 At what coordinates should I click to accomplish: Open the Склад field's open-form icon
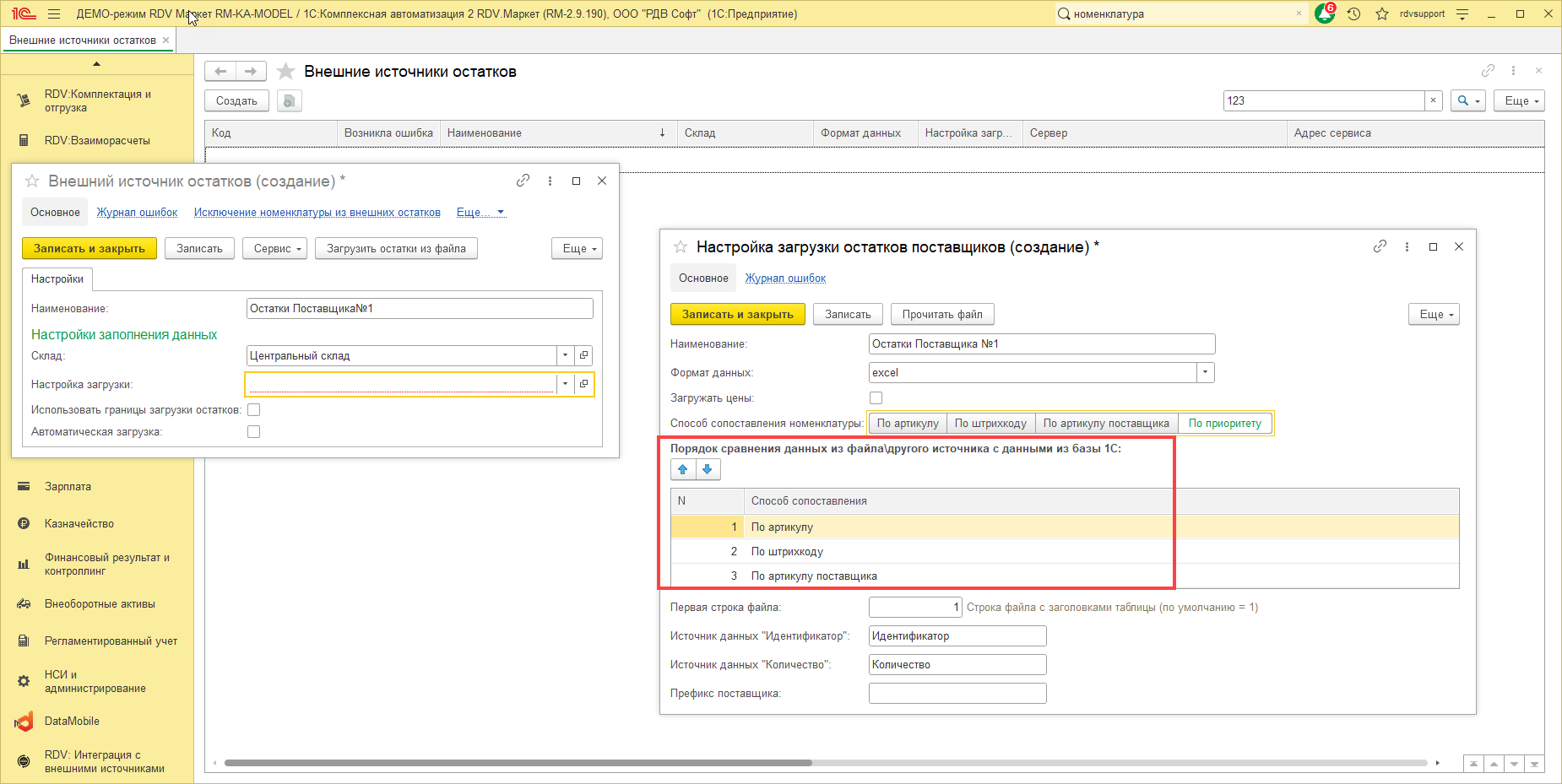point(583,356)
